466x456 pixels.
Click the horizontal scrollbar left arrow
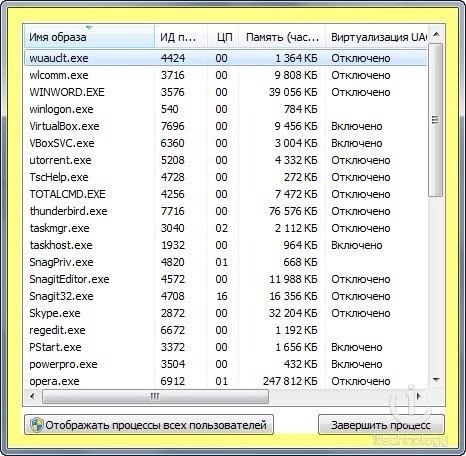(32, 396)
